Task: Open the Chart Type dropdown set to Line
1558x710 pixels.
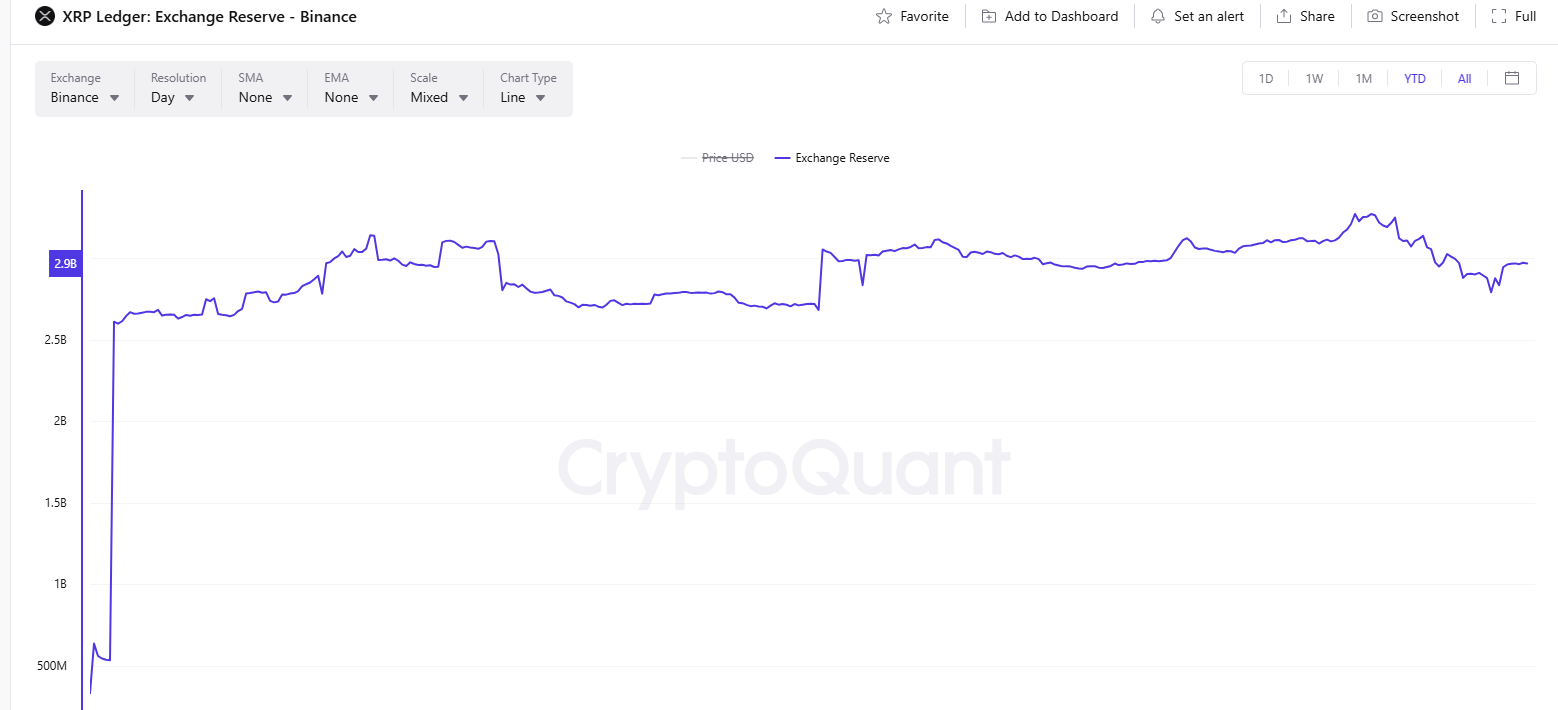Action: 528,89
